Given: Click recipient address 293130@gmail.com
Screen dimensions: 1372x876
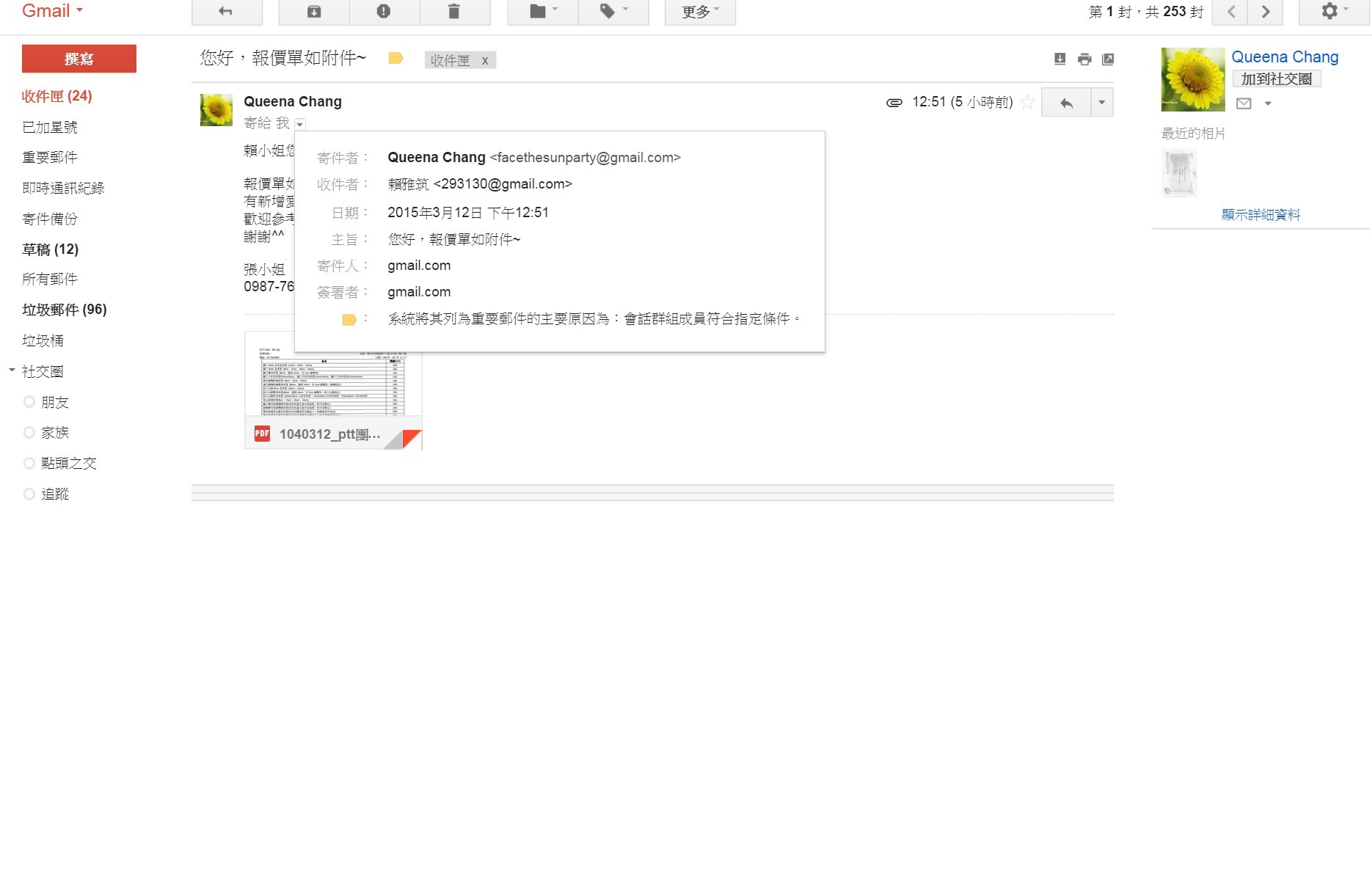Looking at the screenshot, I should (x=503, y=183).
